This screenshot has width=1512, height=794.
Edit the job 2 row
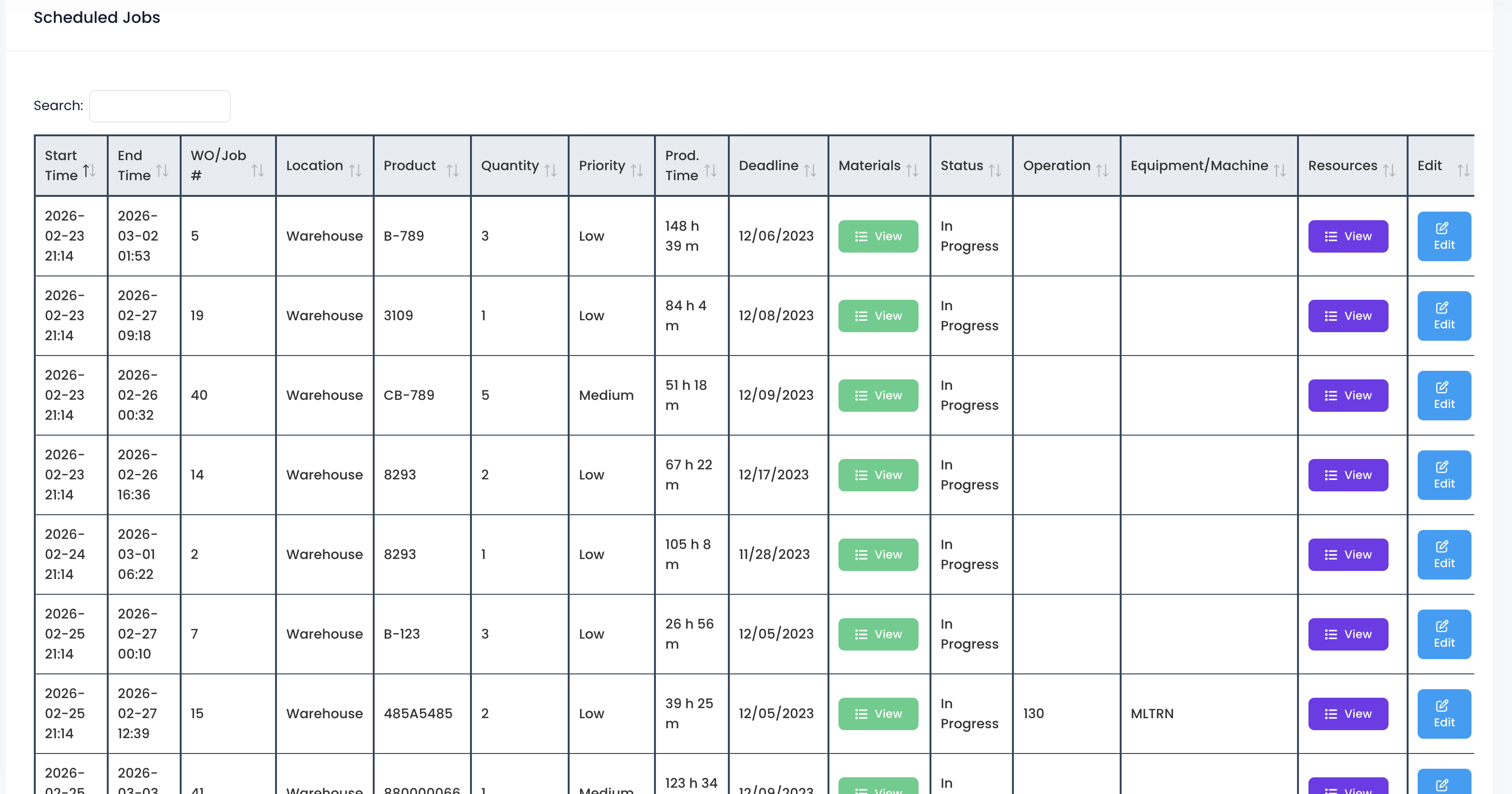pyautogui.click(x=1443, y=555)
